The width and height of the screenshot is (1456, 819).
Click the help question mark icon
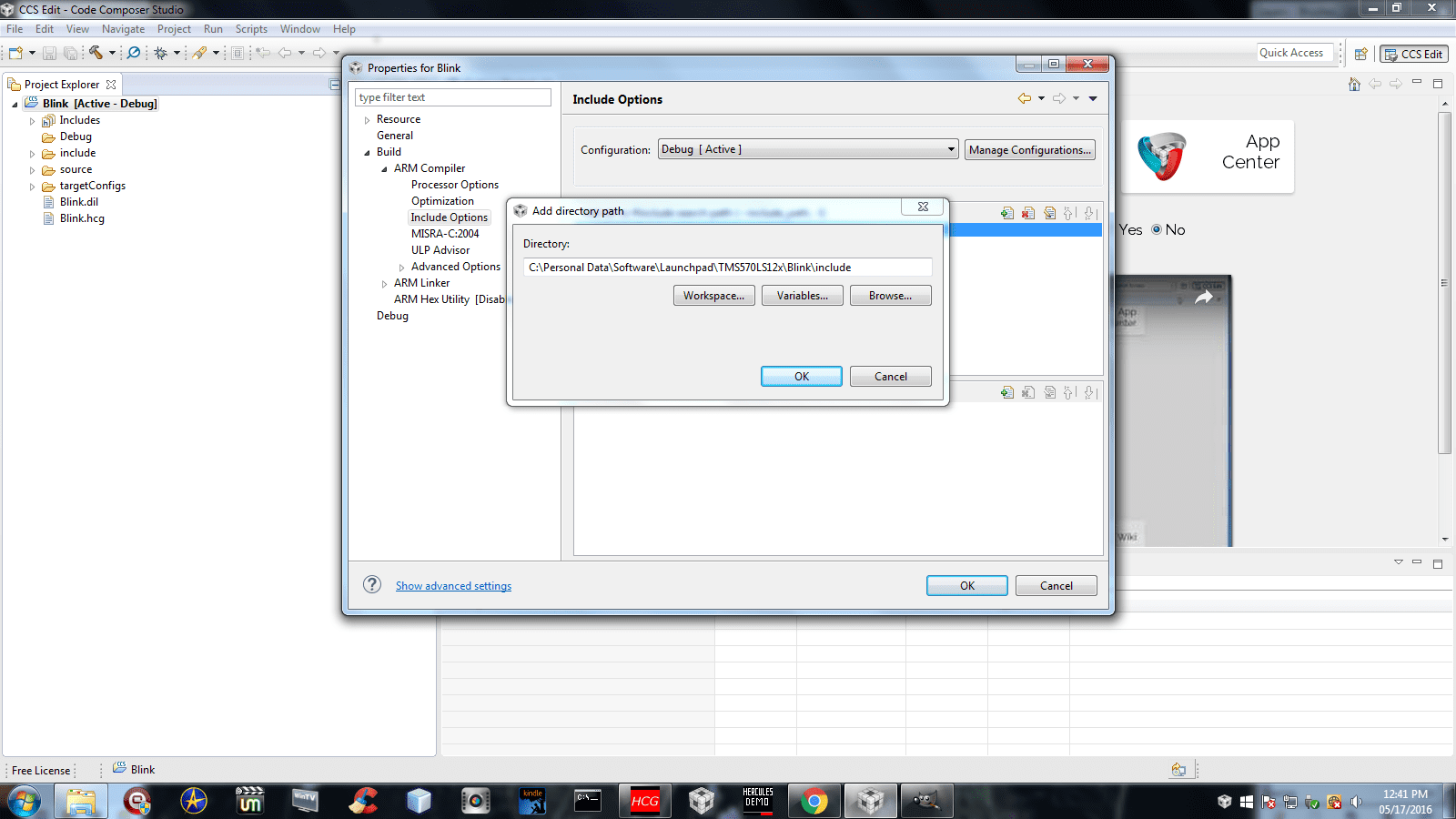372,584
